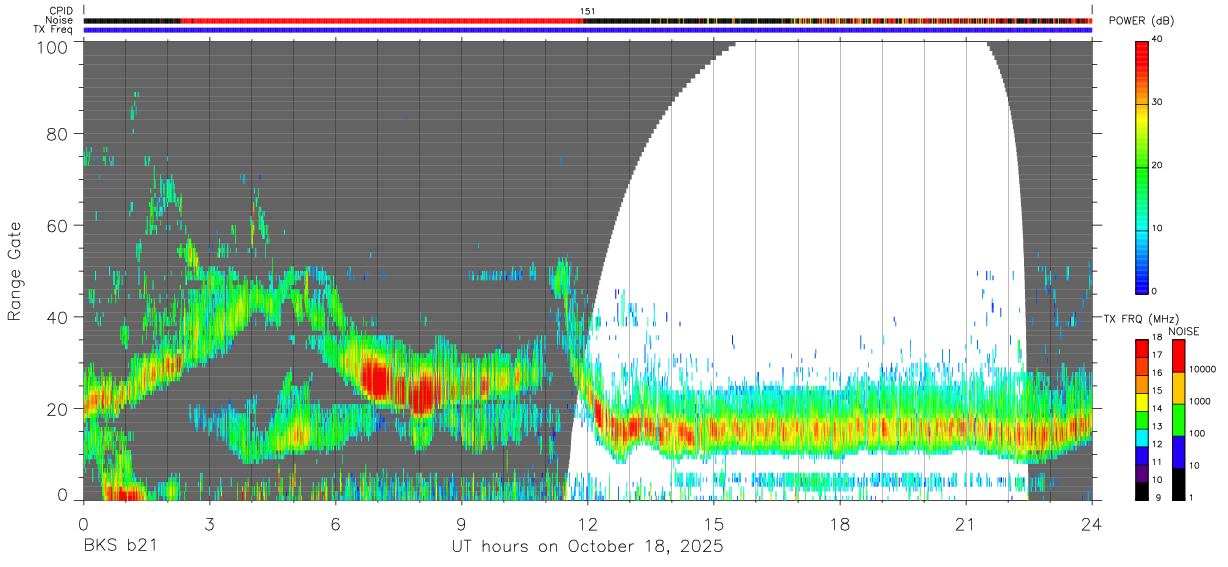Click the POWER (dB) color bar
1228x567 pixels.
pos(1142,165)
